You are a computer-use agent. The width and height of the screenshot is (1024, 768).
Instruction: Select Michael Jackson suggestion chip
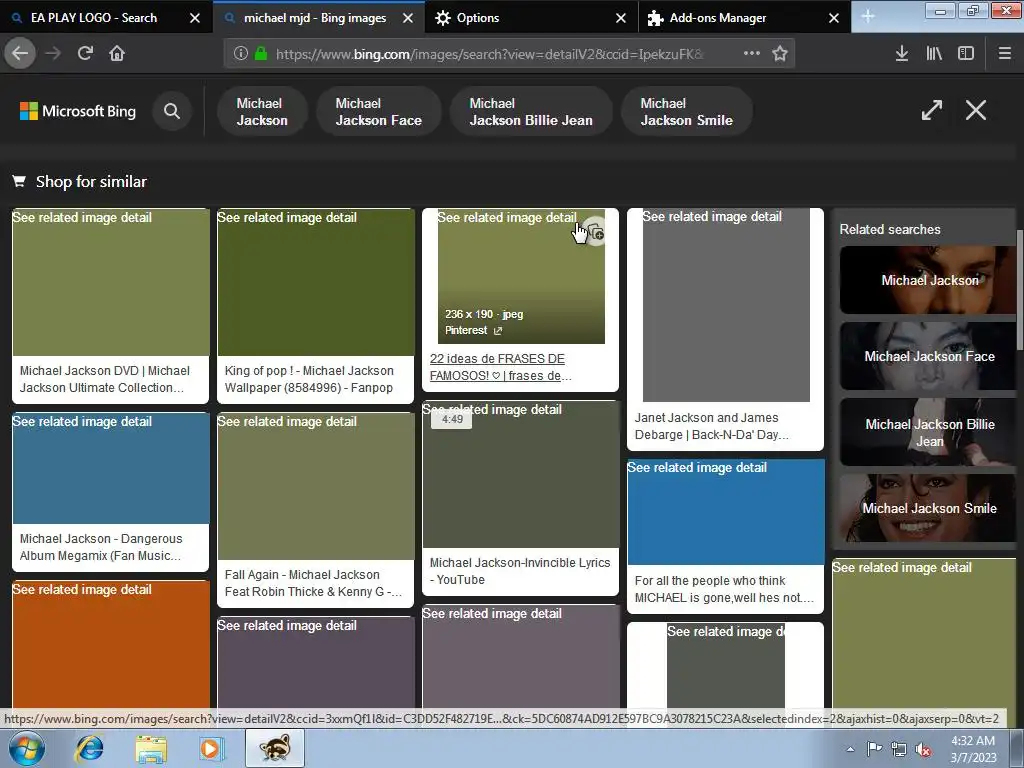262,112
